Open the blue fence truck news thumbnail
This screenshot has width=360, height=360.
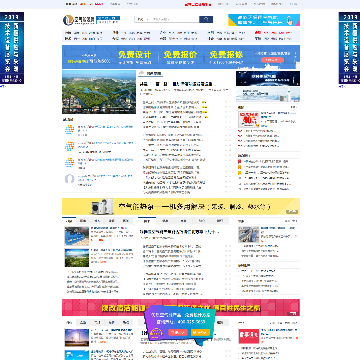click(77, 236)
